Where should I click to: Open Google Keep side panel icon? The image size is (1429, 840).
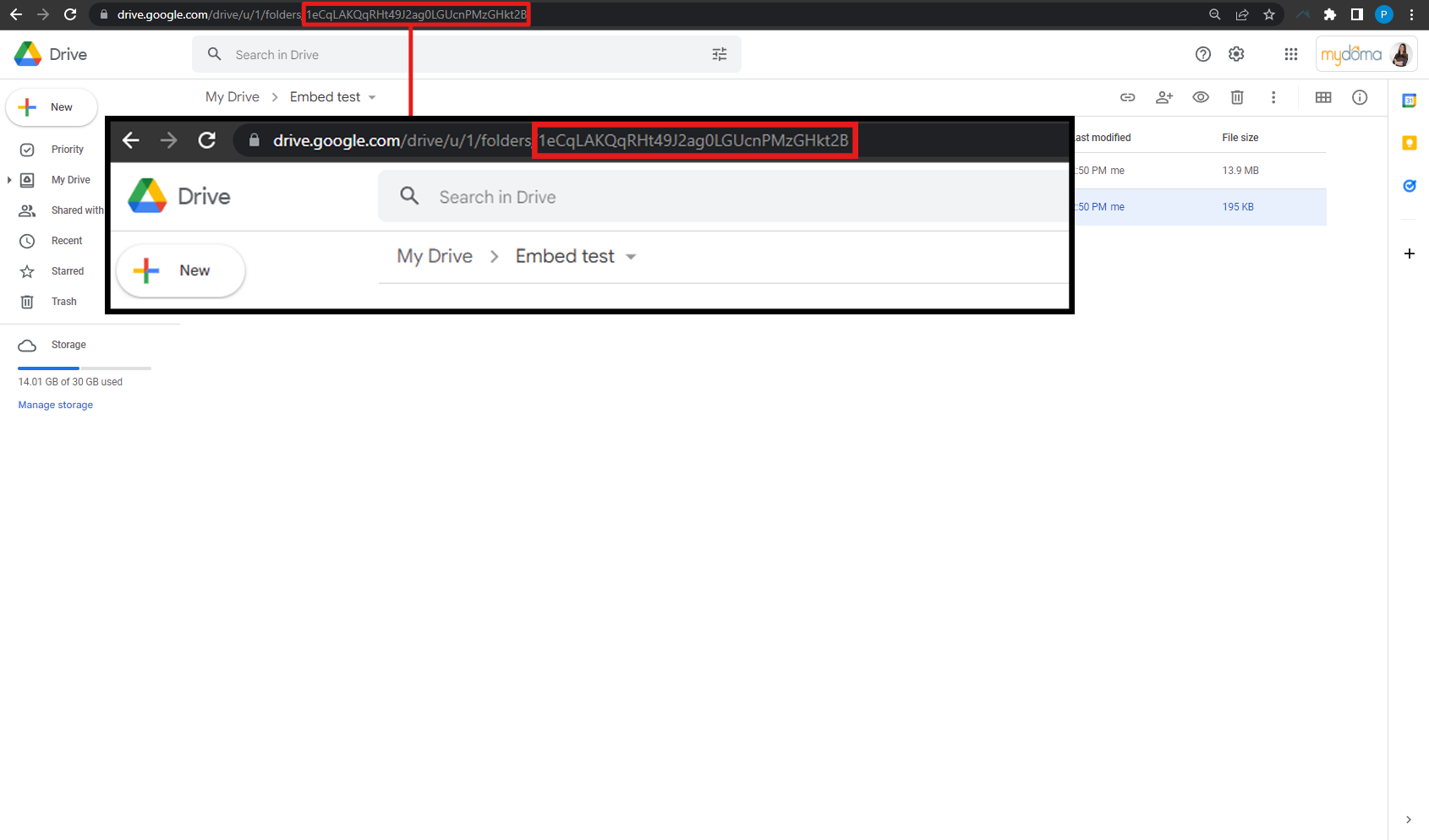(x=1410, y=143)
